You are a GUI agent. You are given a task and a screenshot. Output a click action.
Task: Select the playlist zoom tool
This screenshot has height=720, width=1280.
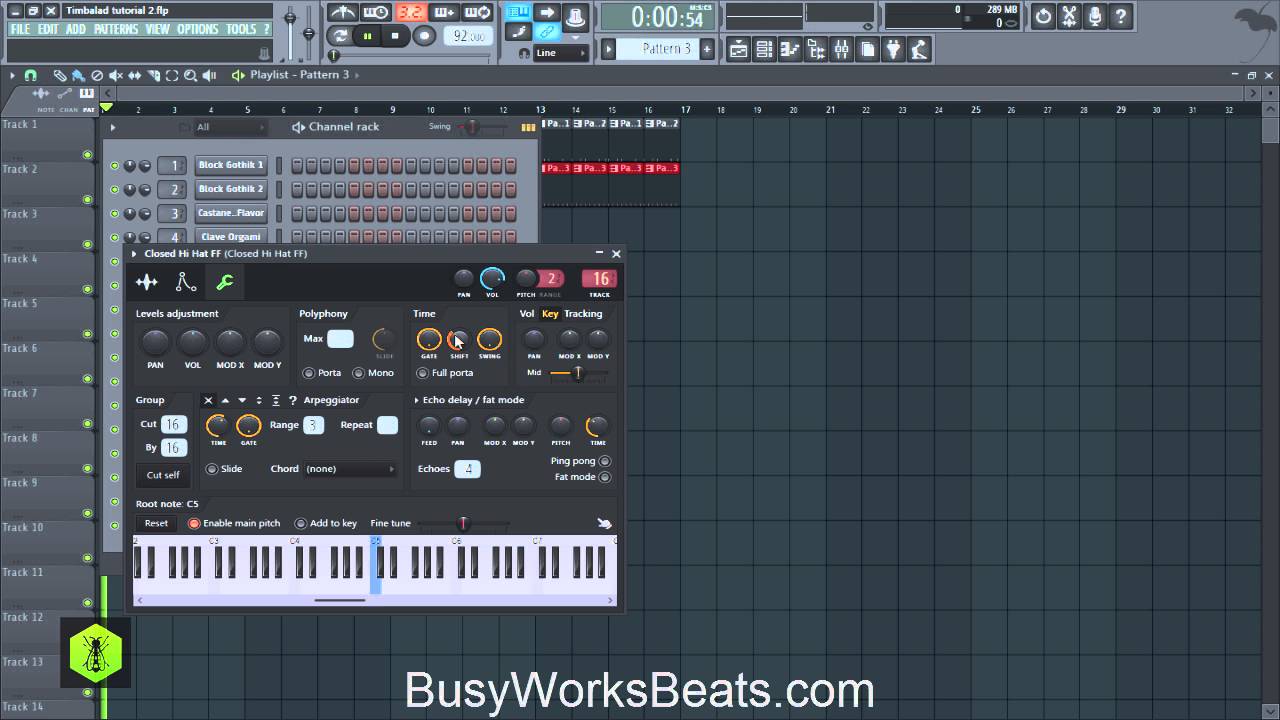[190, 75]
